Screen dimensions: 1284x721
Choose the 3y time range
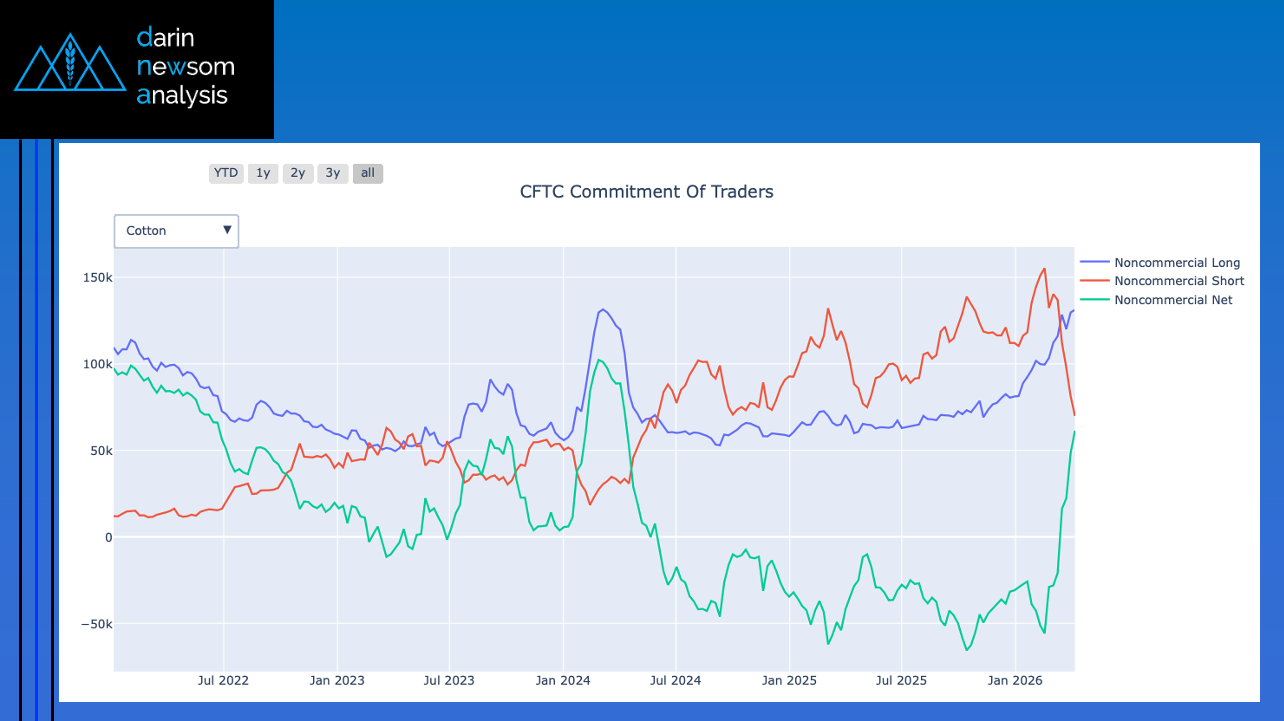[x=333, y=173]
